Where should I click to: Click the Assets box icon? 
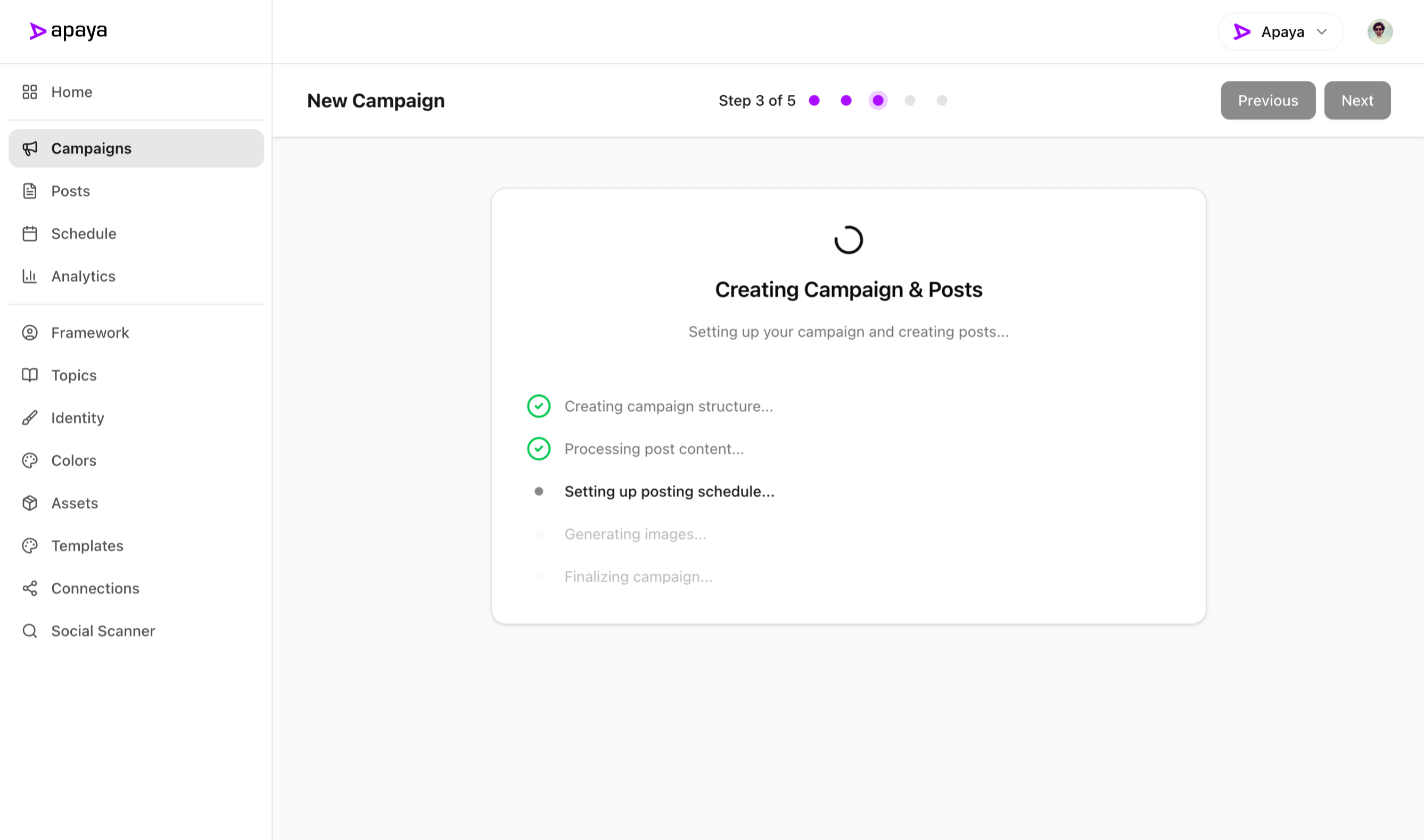pyautogui.click(x=29, y=503)
